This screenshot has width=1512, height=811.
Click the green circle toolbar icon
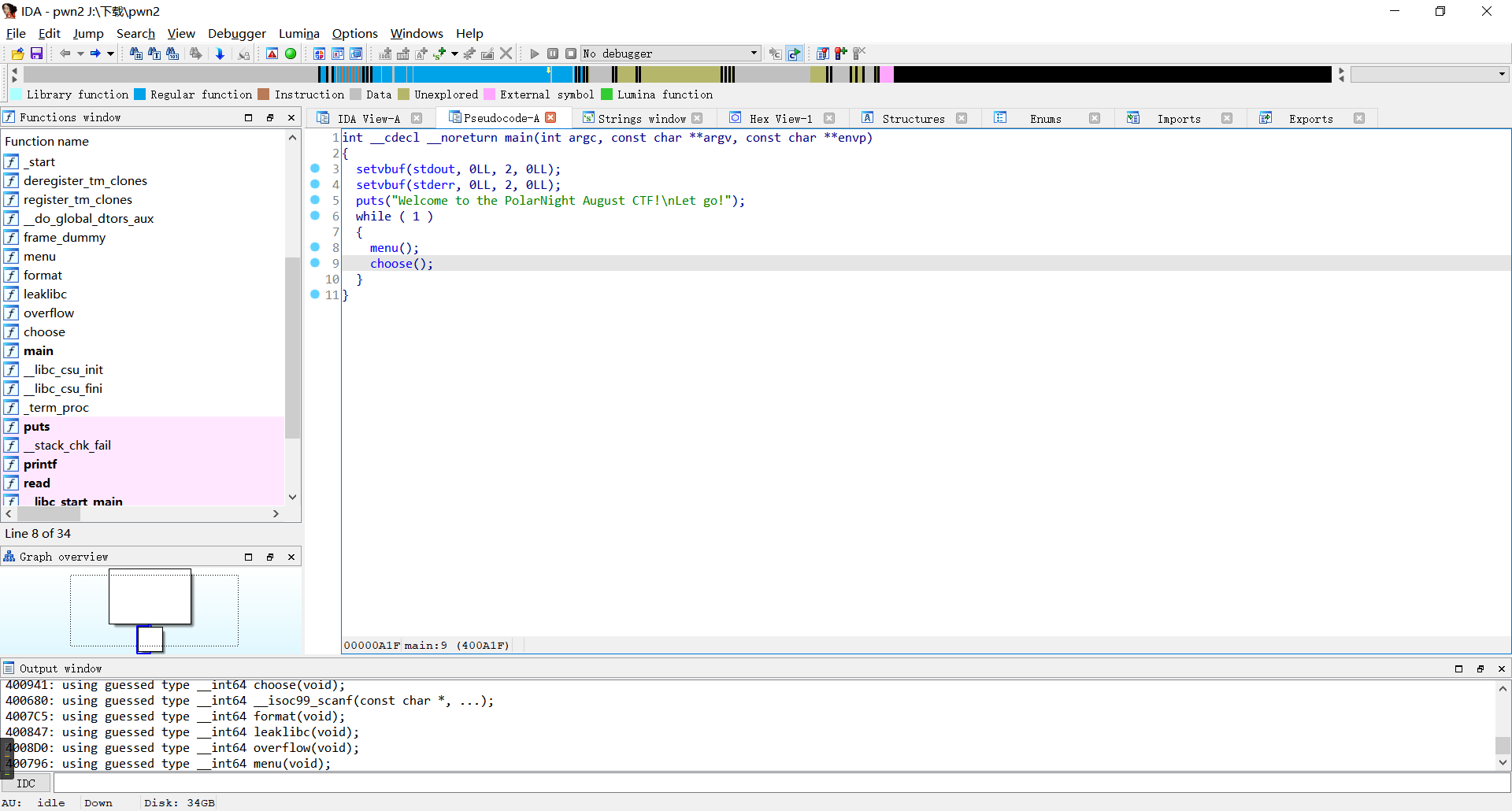[x=291, y=54]
